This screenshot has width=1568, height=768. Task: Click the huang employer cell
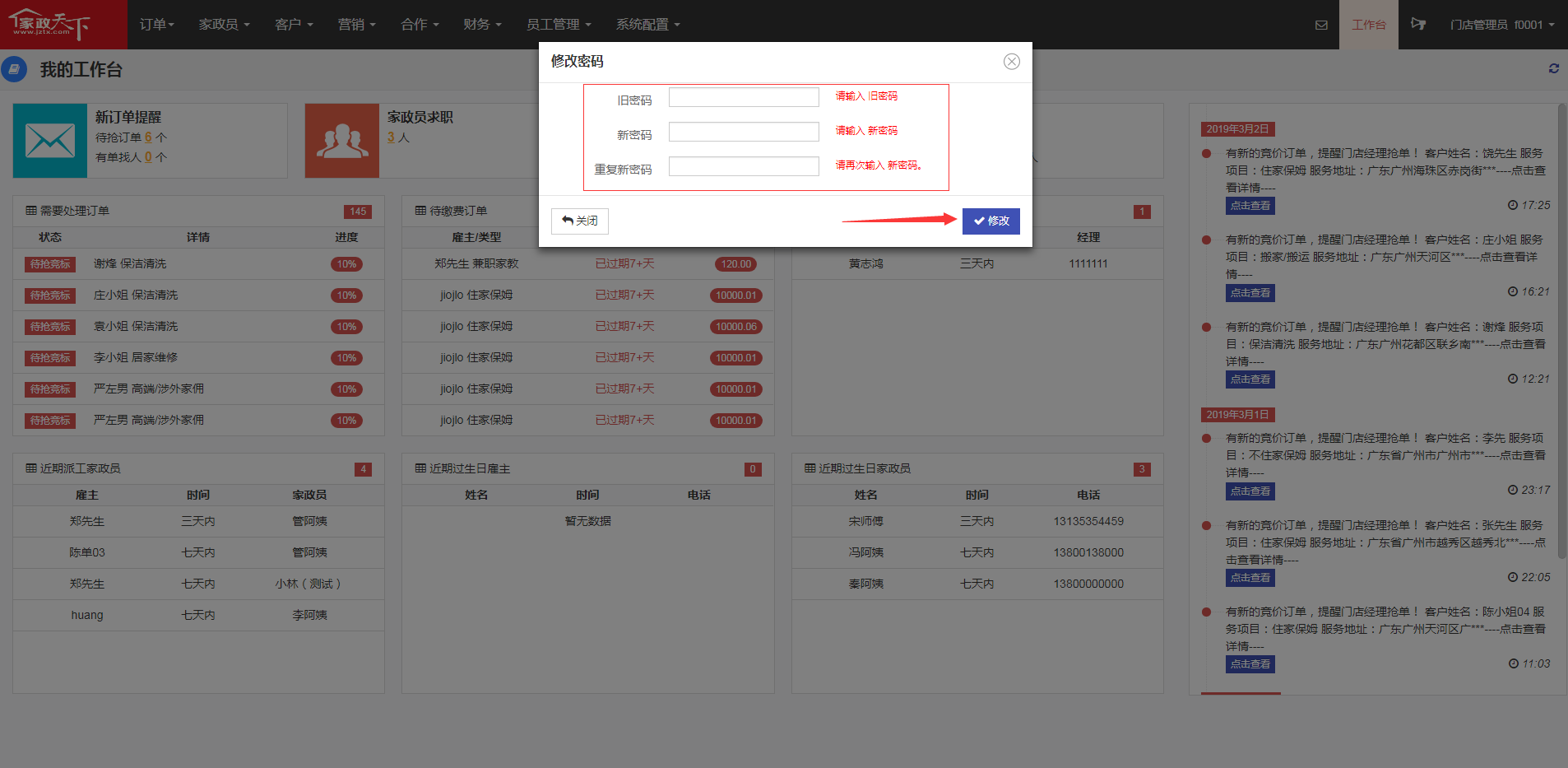[87, 616]
